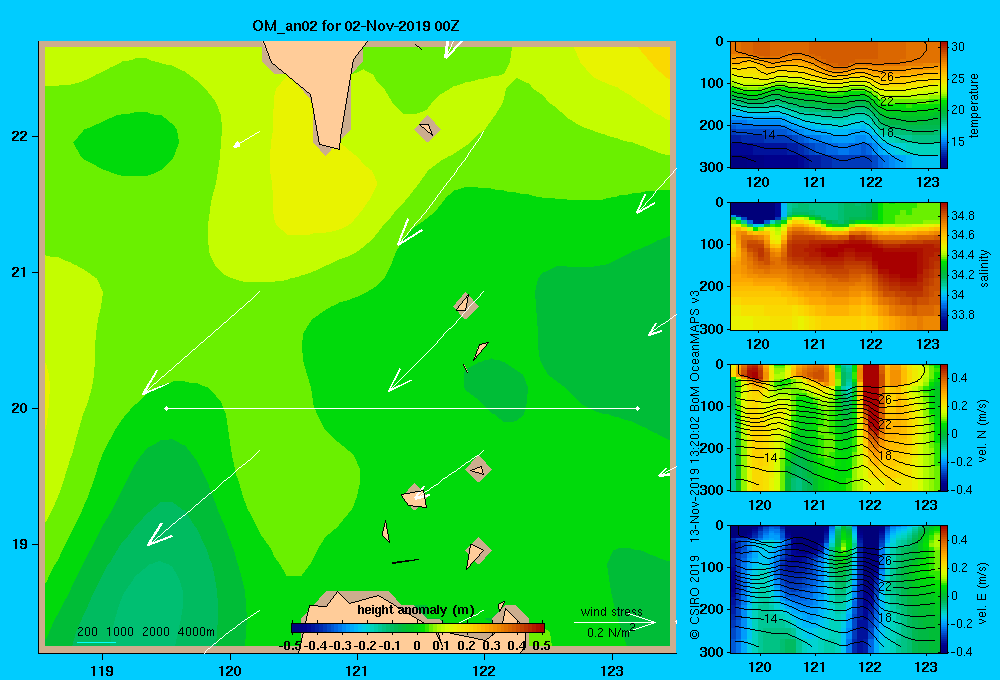Image resolution: width=1000 pixels, height=680 pixels.
Task: Click the wind stress reference arrow in legend
Action: [x=615, y=622]
